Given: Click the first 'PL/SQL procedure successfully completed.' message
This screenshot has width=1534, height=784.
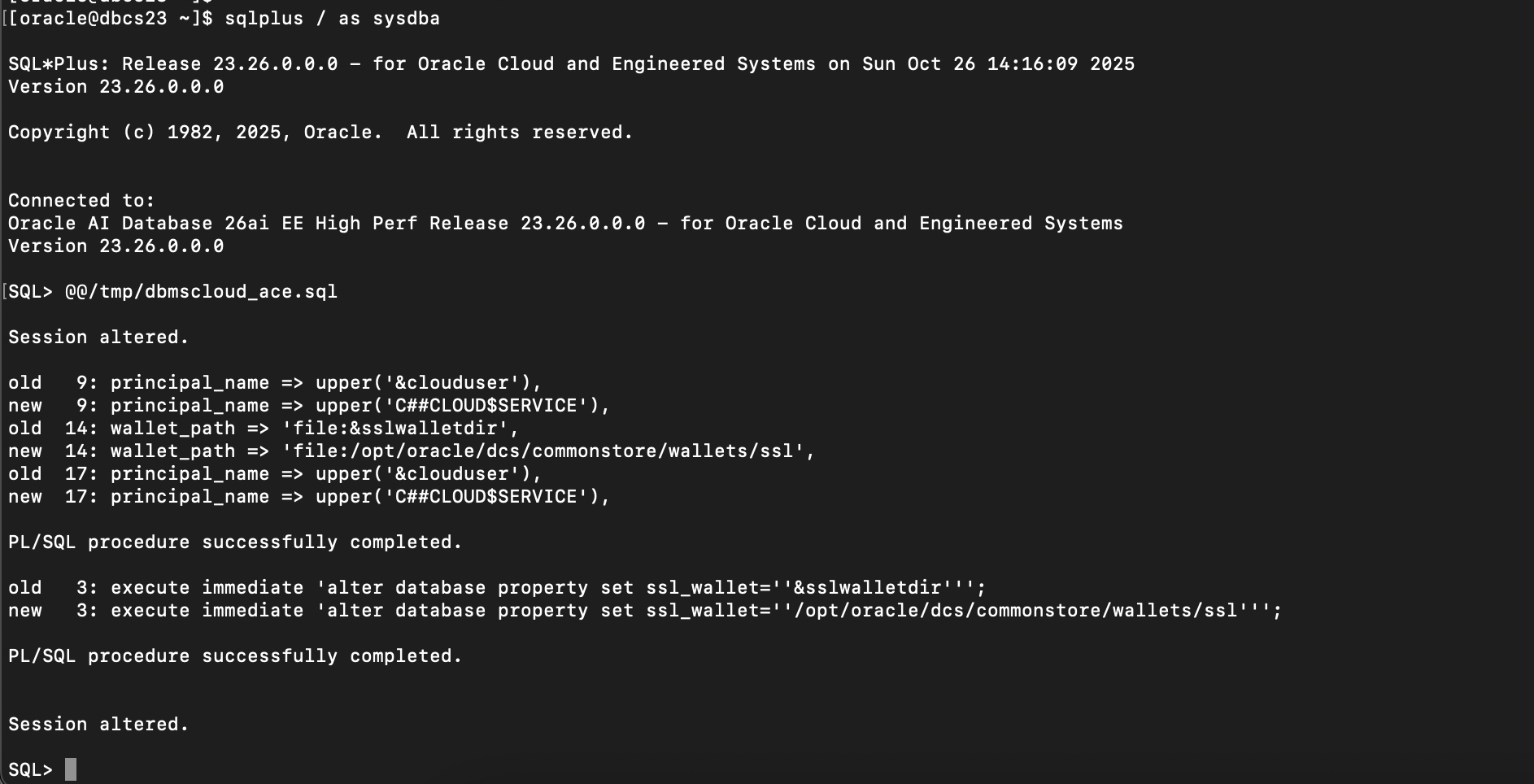Looking at the screenshot, I should click(235, 542).
